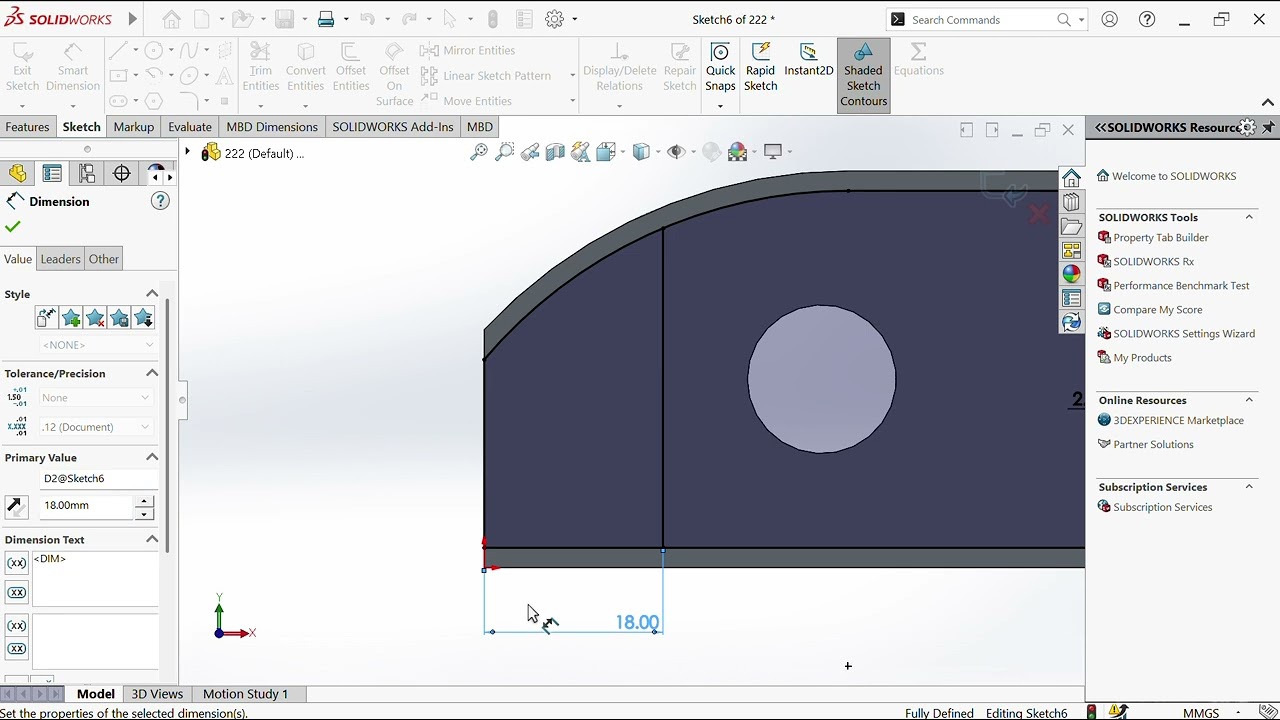
Task: Toggle driven dimension icon beside value
Action: 16,506
